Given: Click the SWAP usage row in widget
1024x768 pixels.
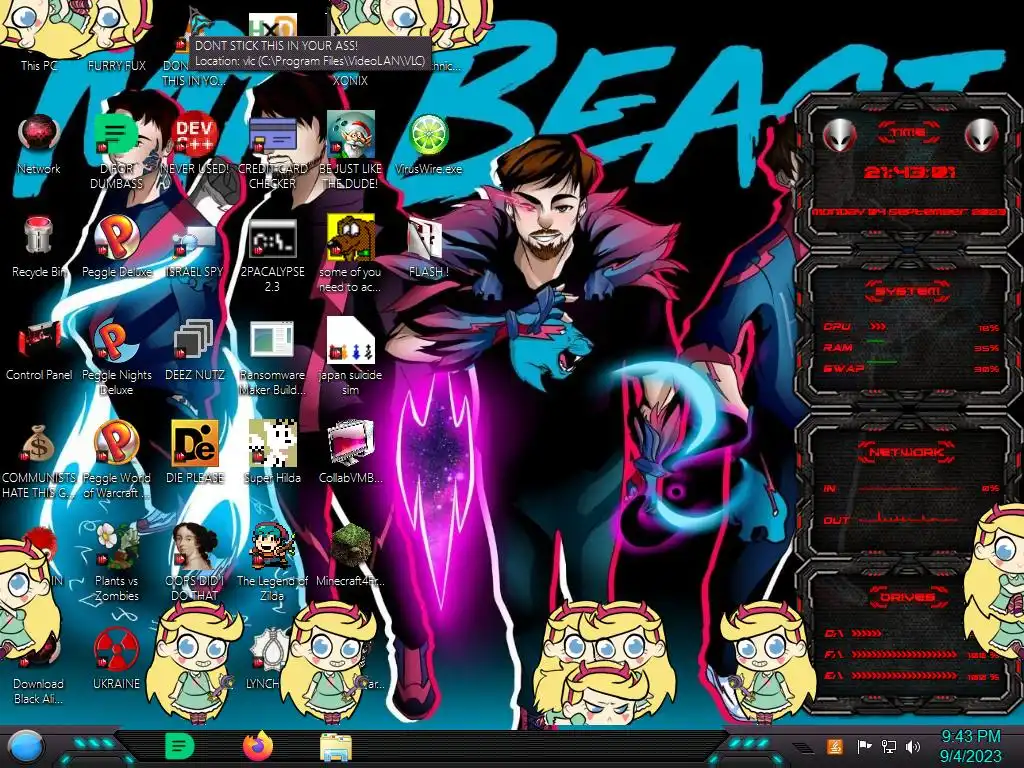Looking at the screenshot, I should coord(911,368).
